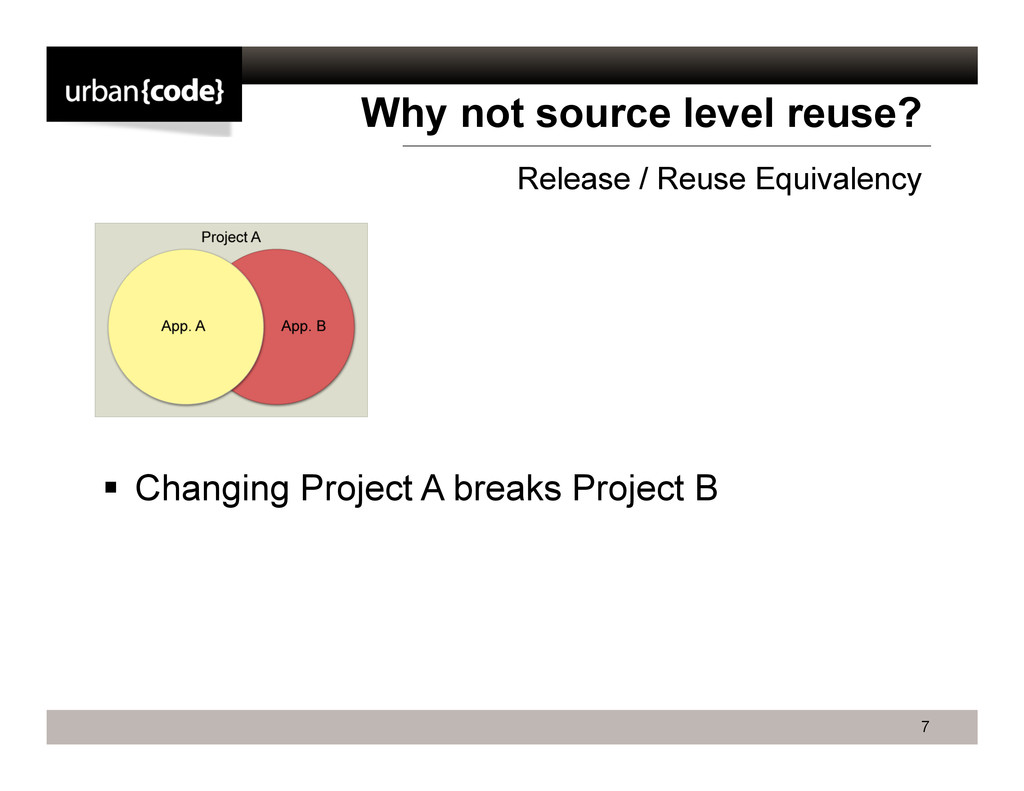Click the word 'code' in the logo
This screenshot has height=791, width=1024.
(x=182, y=91)
